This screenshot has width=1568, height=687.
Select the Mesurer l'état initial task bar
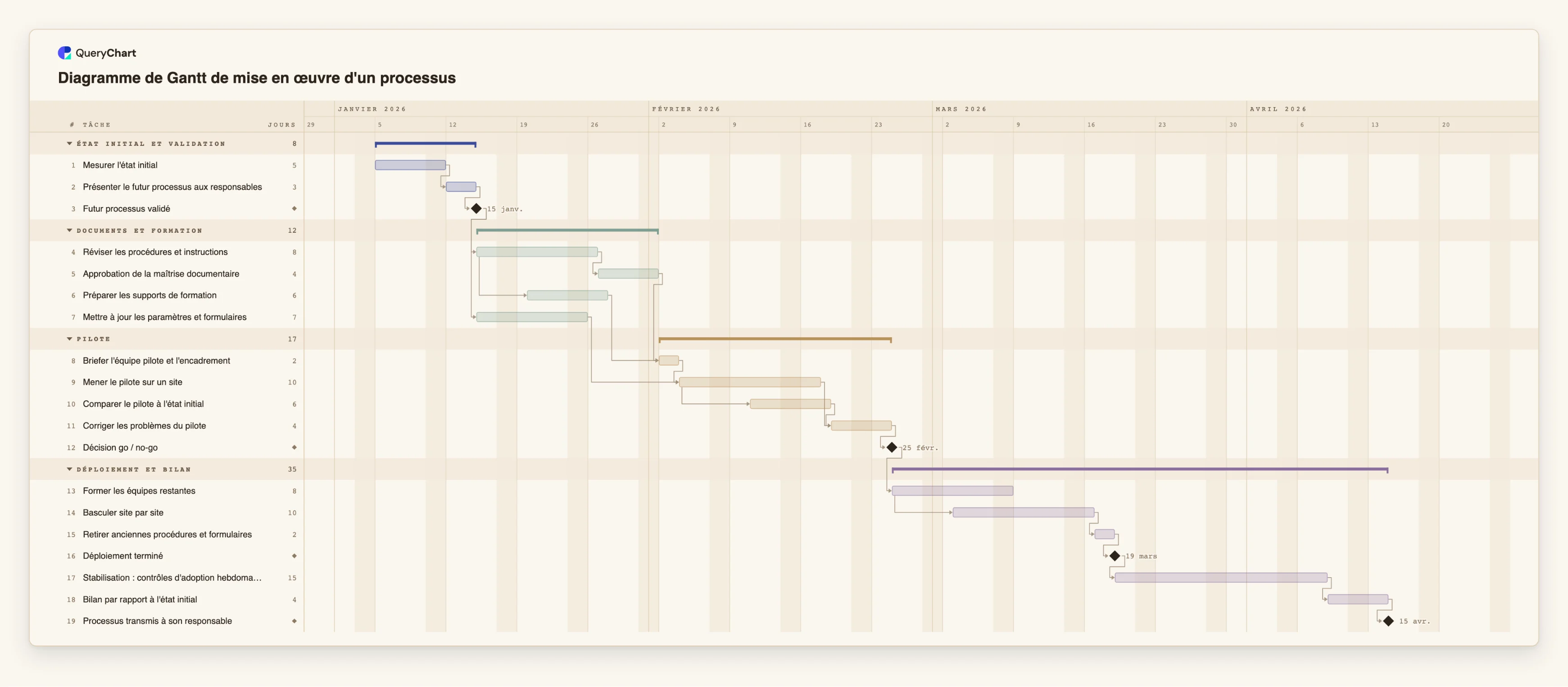(410, 165)
